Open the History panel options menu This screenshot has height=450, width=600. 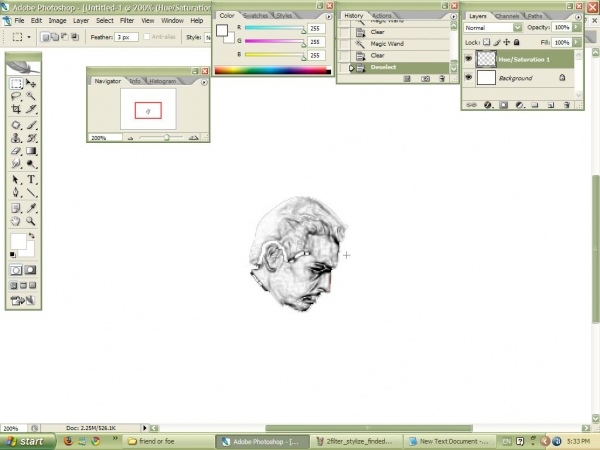[453, 16]
